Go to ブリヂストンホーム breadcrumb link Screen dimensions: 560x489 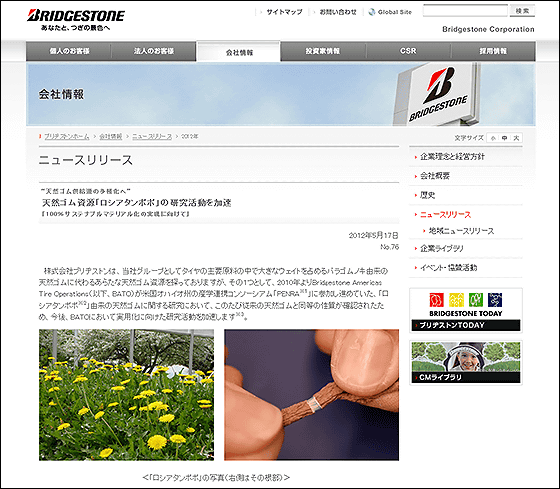pyautogui.click(x=67, y=136)
